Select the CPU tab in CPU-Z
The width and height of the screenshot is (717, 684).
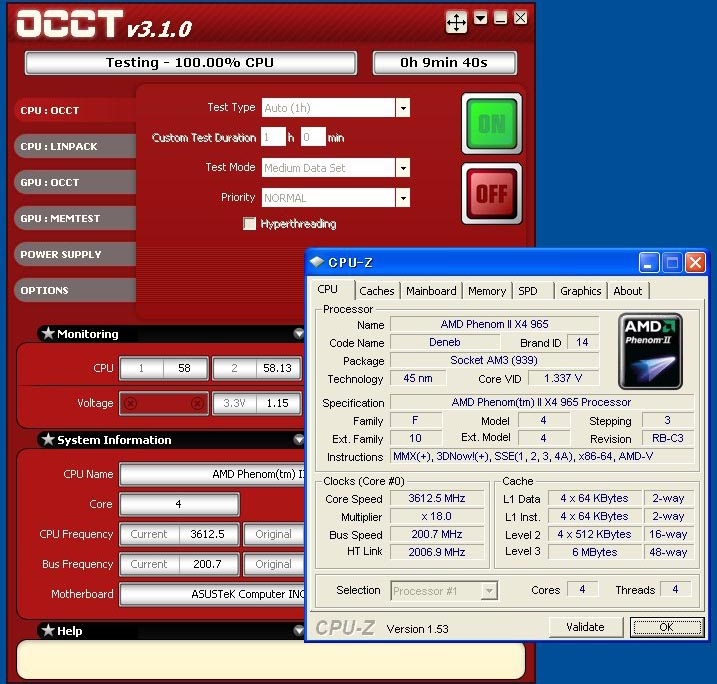coord(332,289)
